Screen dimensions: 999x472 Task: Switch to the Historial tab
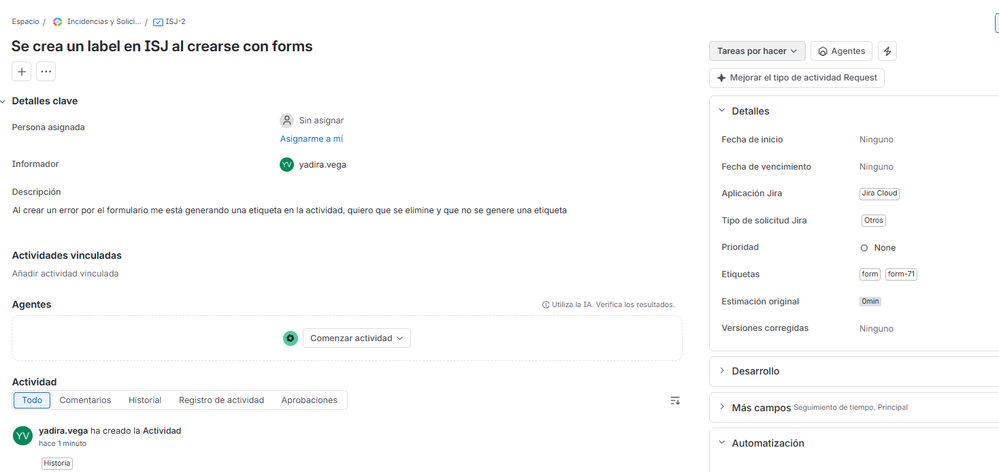[145, 400]
